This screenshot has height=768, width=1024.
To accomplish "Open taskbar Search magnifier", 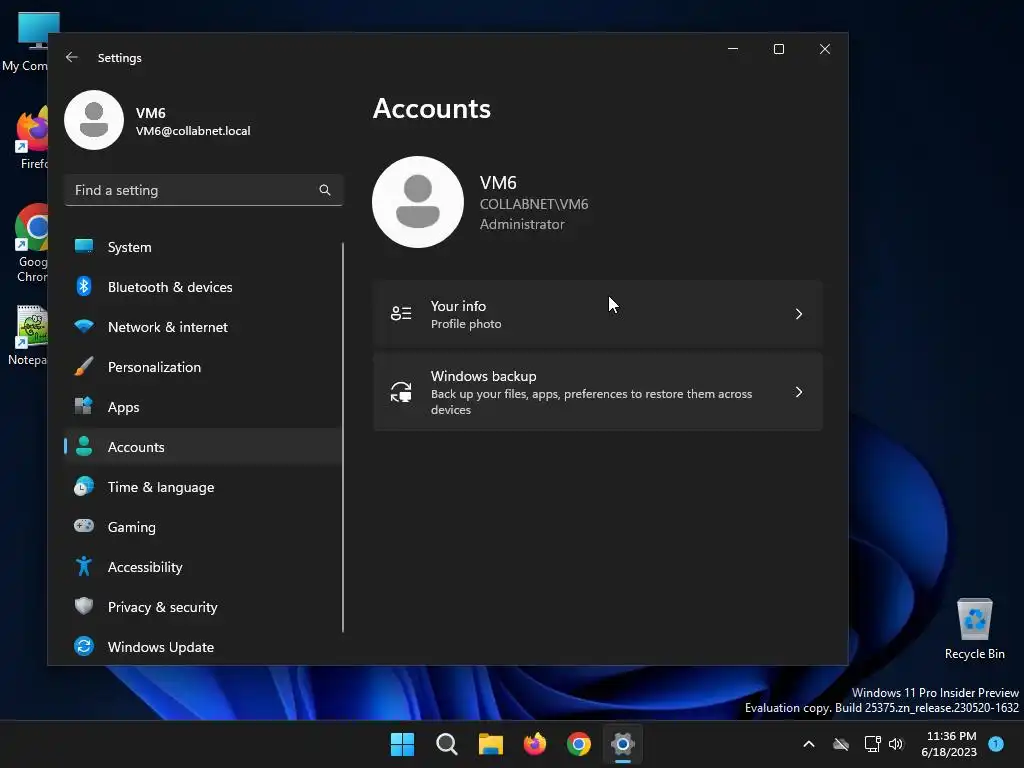I will [447, 744].
